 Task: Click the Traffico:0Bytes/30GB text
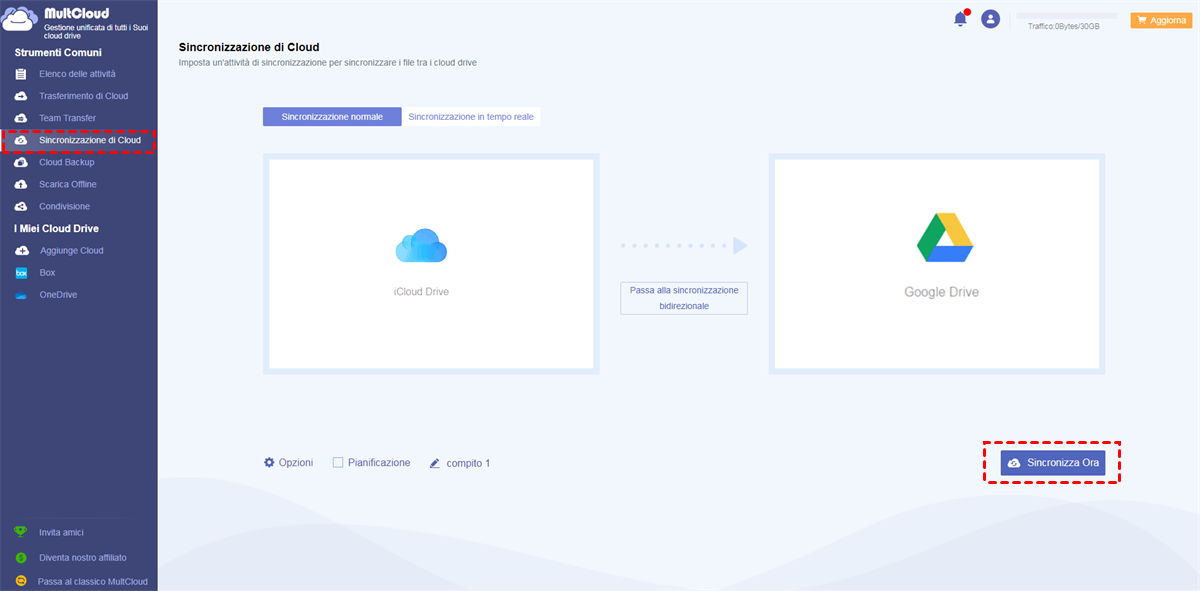(1064, 27)
